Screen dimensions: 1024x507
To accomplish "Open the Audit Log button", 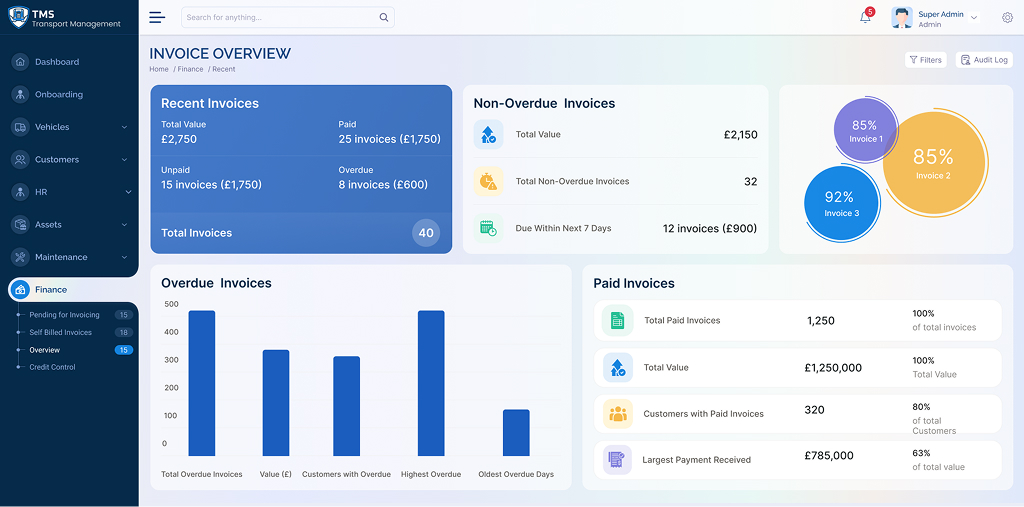I will [983, 60].
